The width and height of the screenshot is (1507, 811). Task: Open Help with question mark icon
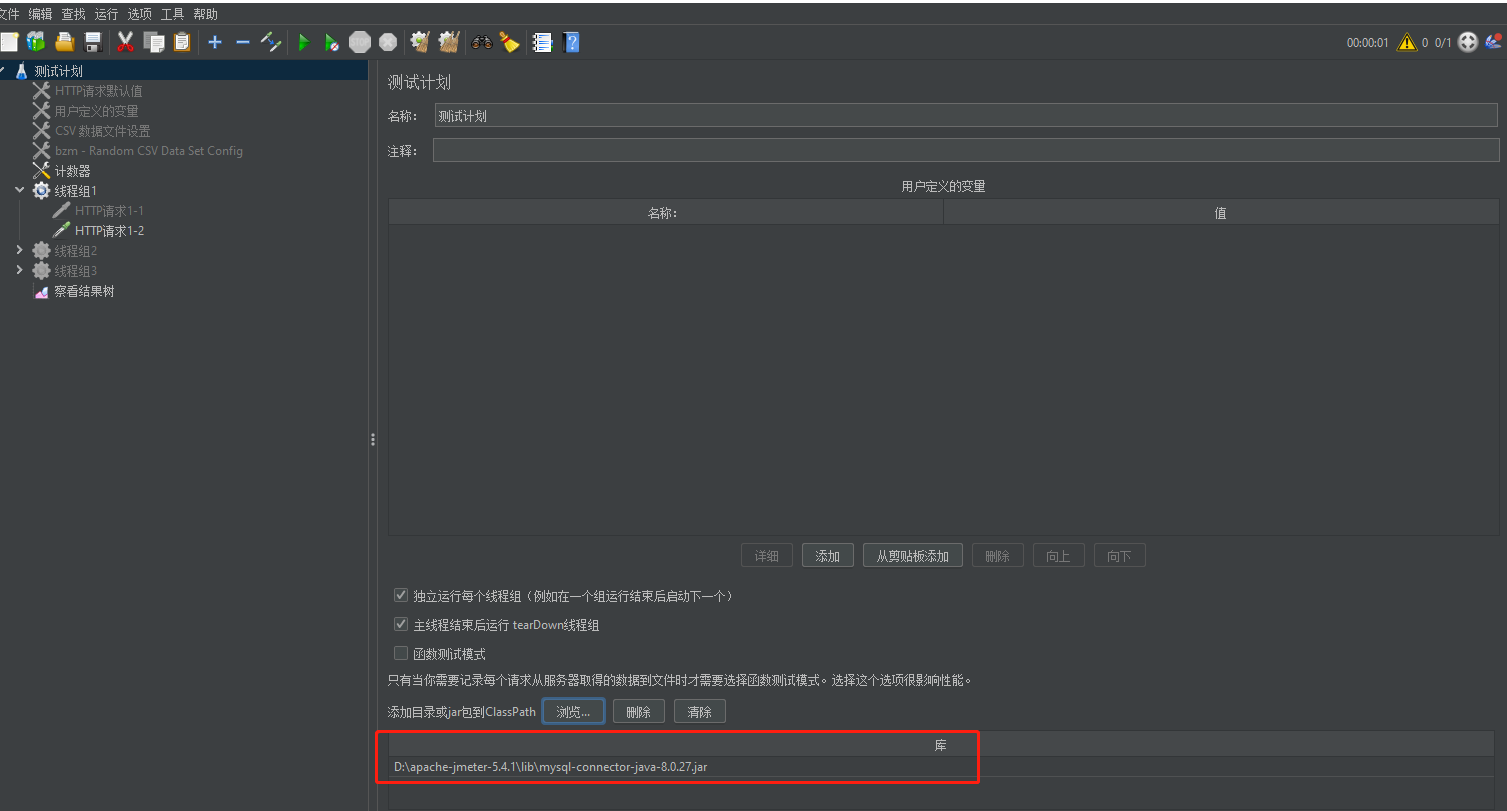[x=571, y=42]
